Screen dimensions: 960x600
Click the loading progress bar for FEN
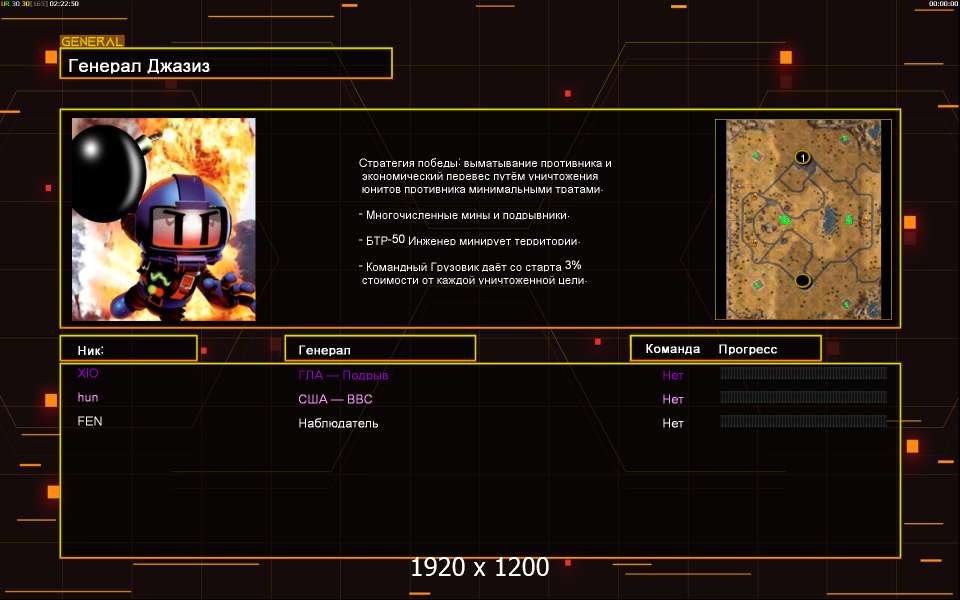coord(803,421)
